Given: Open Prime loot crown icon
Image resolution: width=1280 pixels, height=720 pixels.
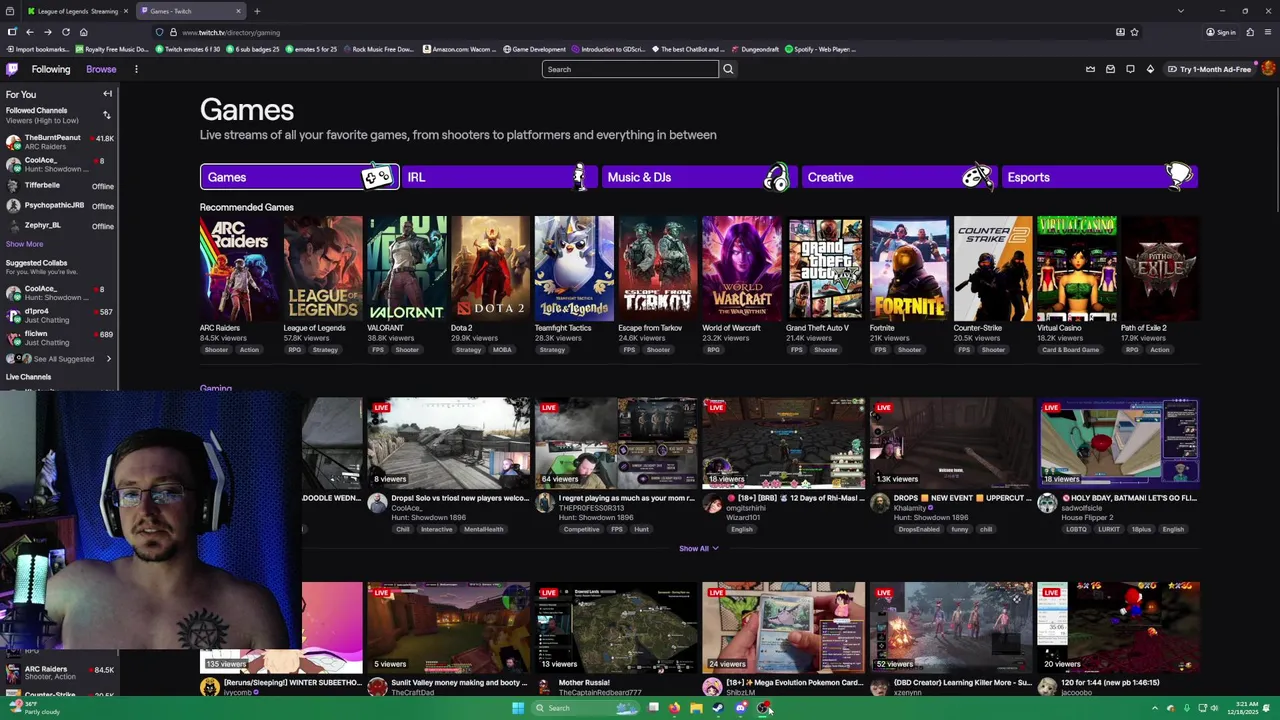Looking at the screenshot, I should pyautogui.click(x=1090, y=69).
